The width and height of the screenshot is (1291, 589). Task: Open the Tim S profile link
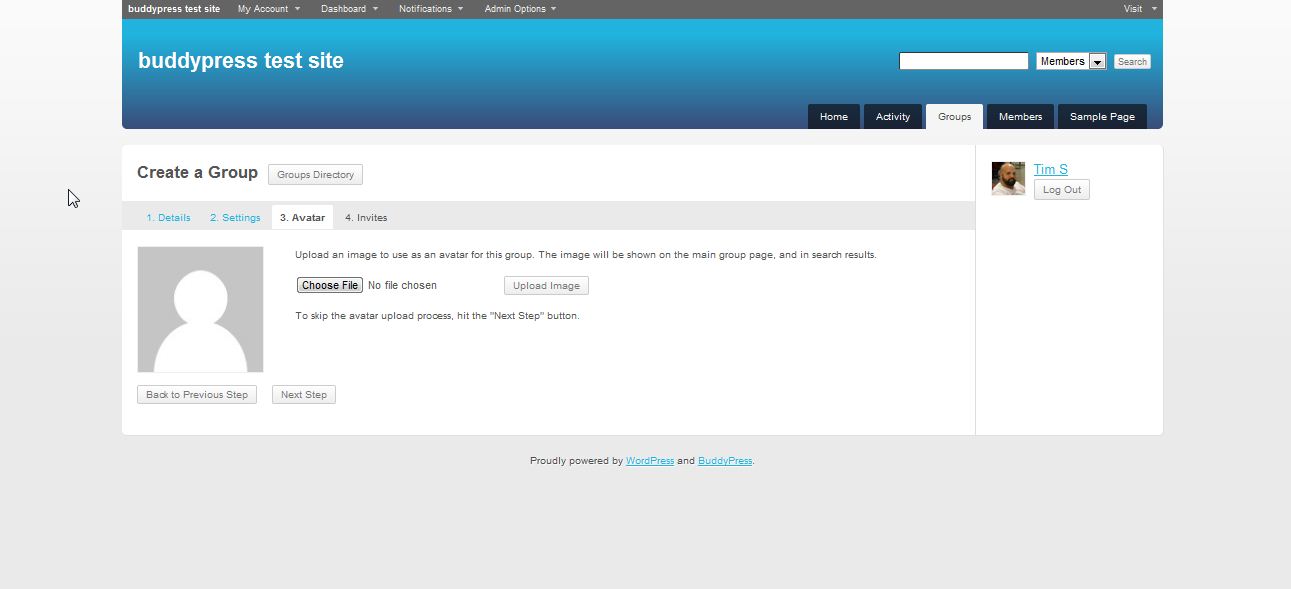(x=1050, y=170)
